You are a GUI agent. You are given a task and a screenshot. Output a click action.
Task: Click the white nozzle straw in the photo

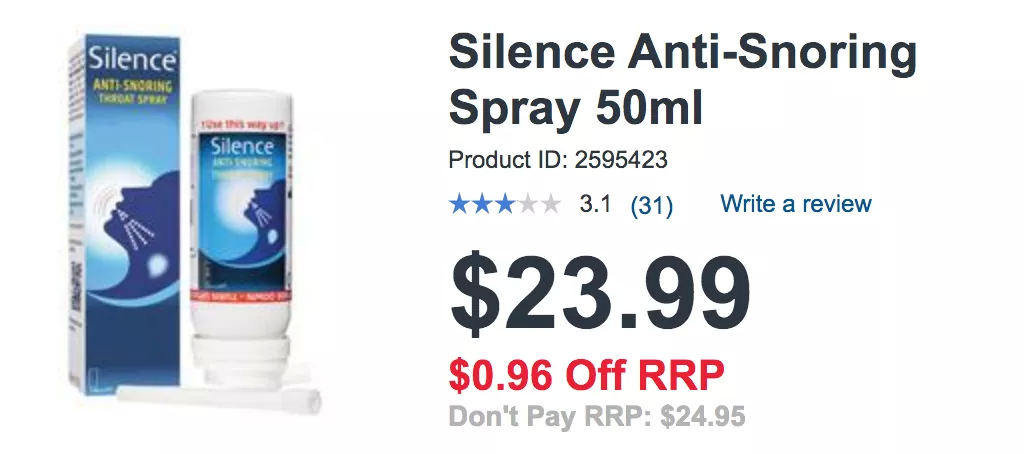click(x=219, y=398)
